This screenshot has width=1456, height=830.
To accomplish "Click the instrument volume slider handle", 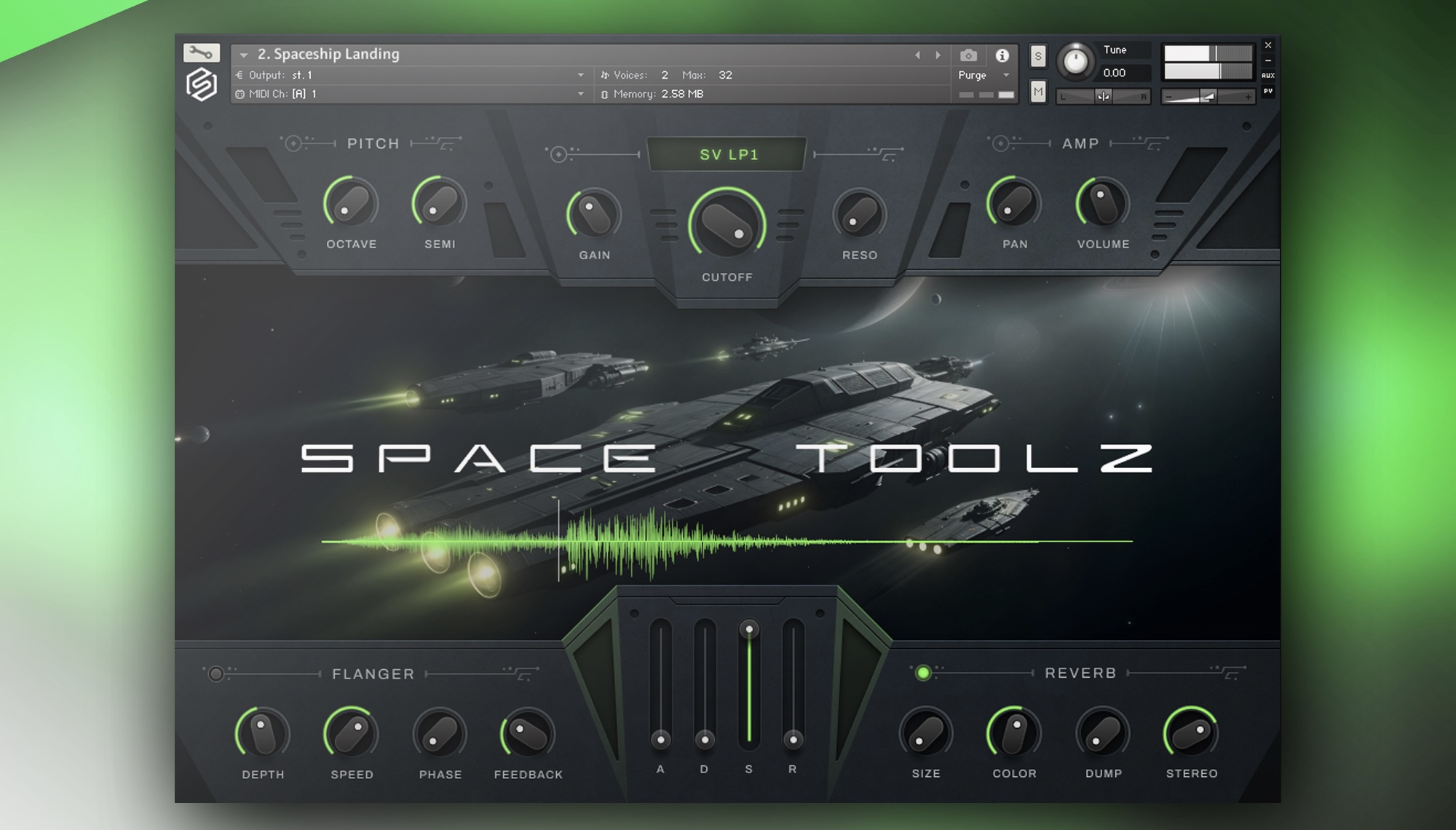I will (1208, 97).
